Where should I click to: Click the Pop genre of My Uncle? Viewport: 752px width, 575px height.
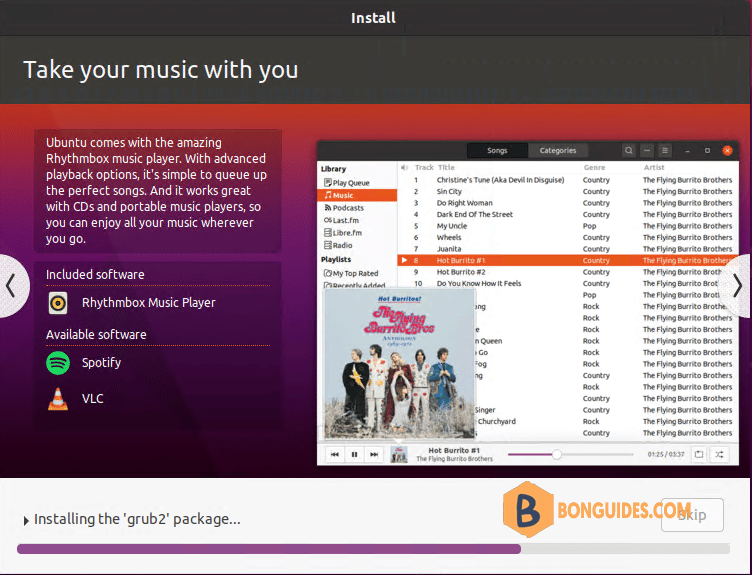[x=589, y=226]
